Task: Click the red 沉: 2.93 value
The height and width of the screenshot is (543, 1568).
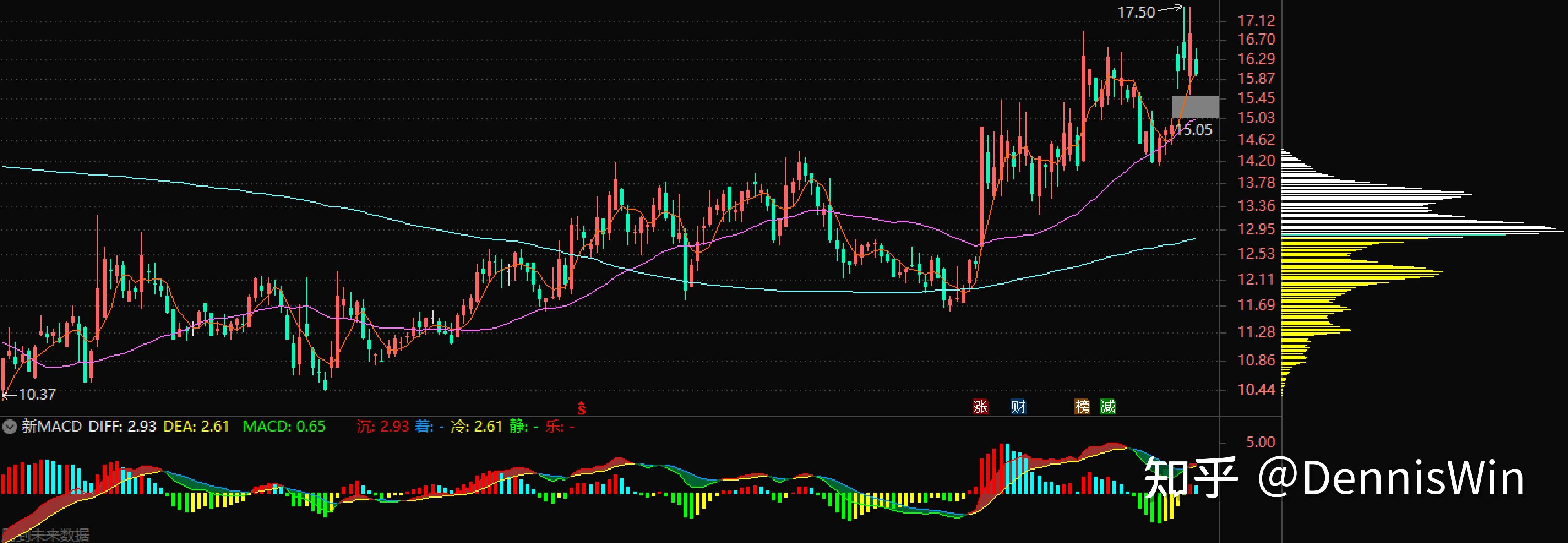Action: click(383, 426)
